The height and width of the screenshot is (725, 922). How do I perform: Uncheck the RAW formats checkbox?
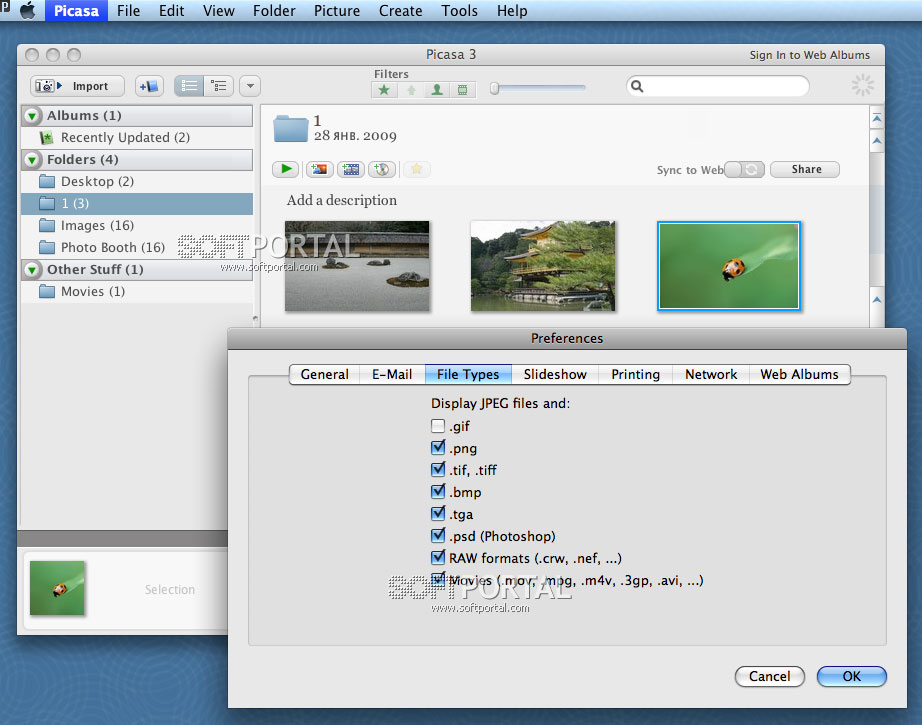pos(438,557)
